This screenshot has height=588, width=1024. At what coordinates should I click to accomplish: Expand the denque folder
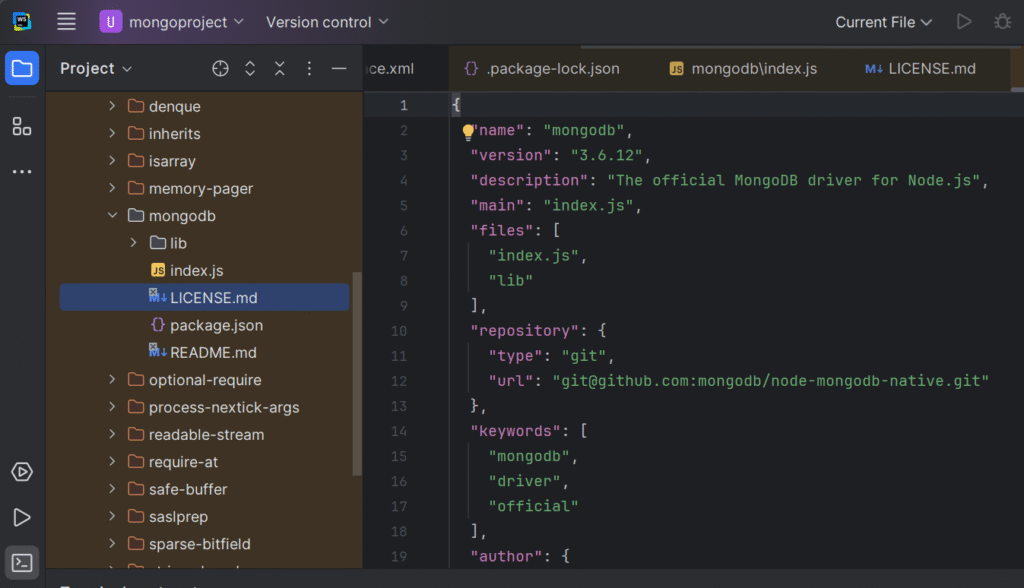[x=112, y=106]
